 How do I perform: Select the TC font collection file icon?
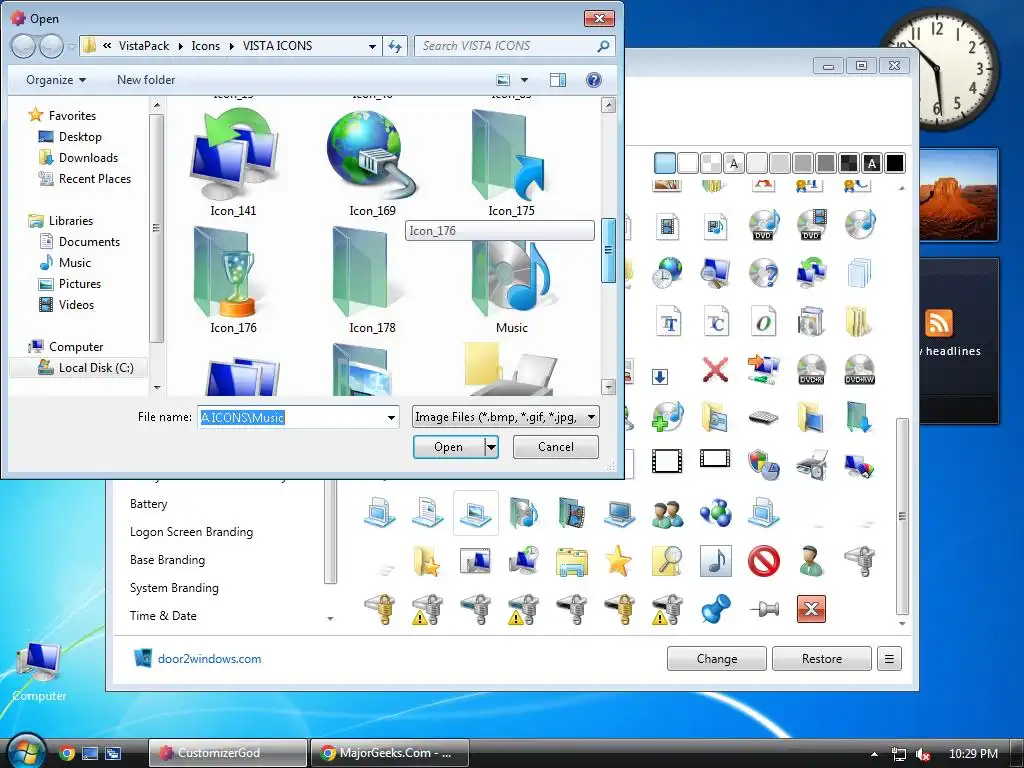point(716,321)
